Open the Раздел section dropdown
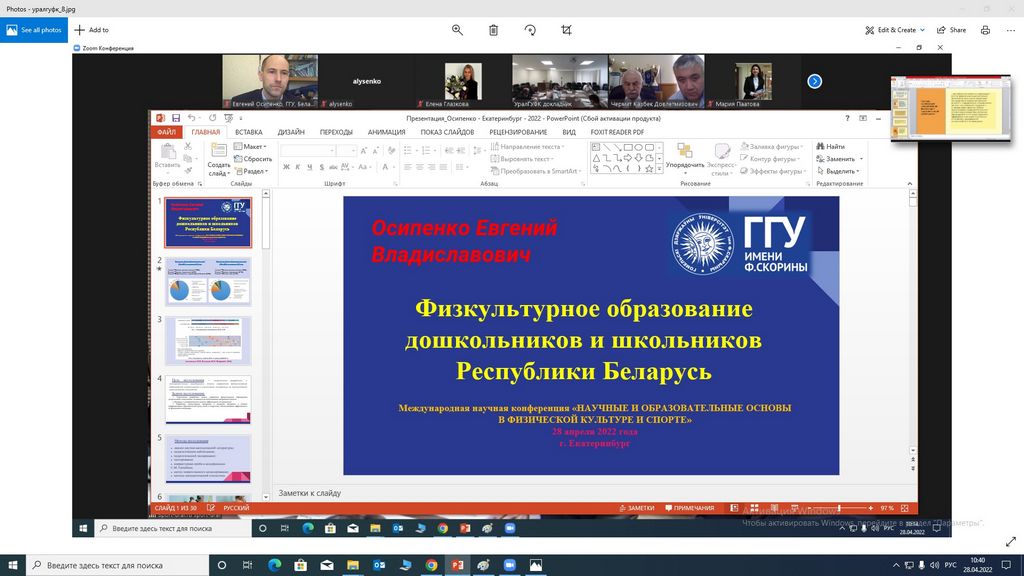The width and height of the screenshot is (1024, 576). (x=255, y=171)
